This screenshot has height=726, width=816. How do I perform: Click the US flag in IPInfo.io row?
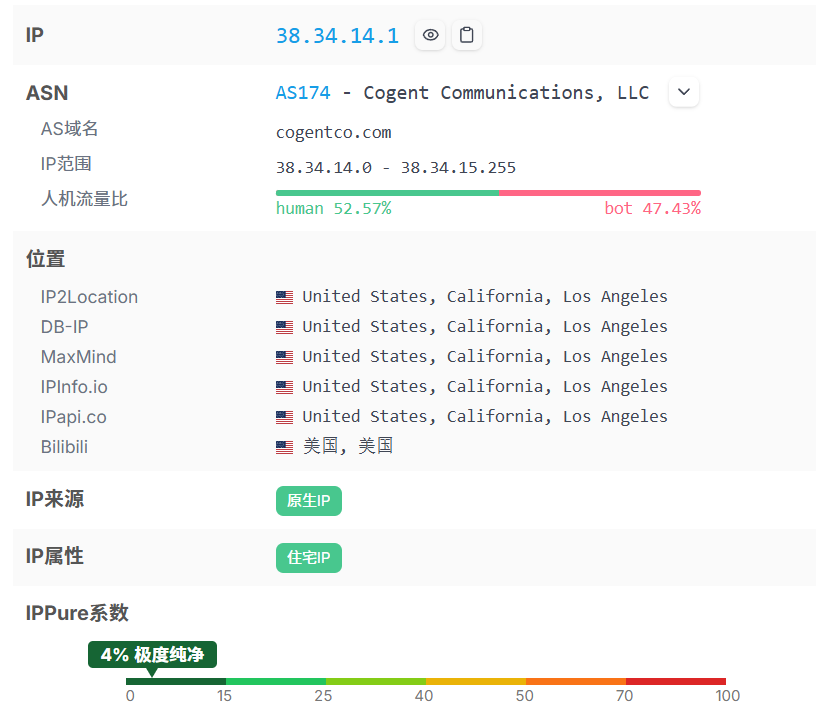click(x=285, y=387)
